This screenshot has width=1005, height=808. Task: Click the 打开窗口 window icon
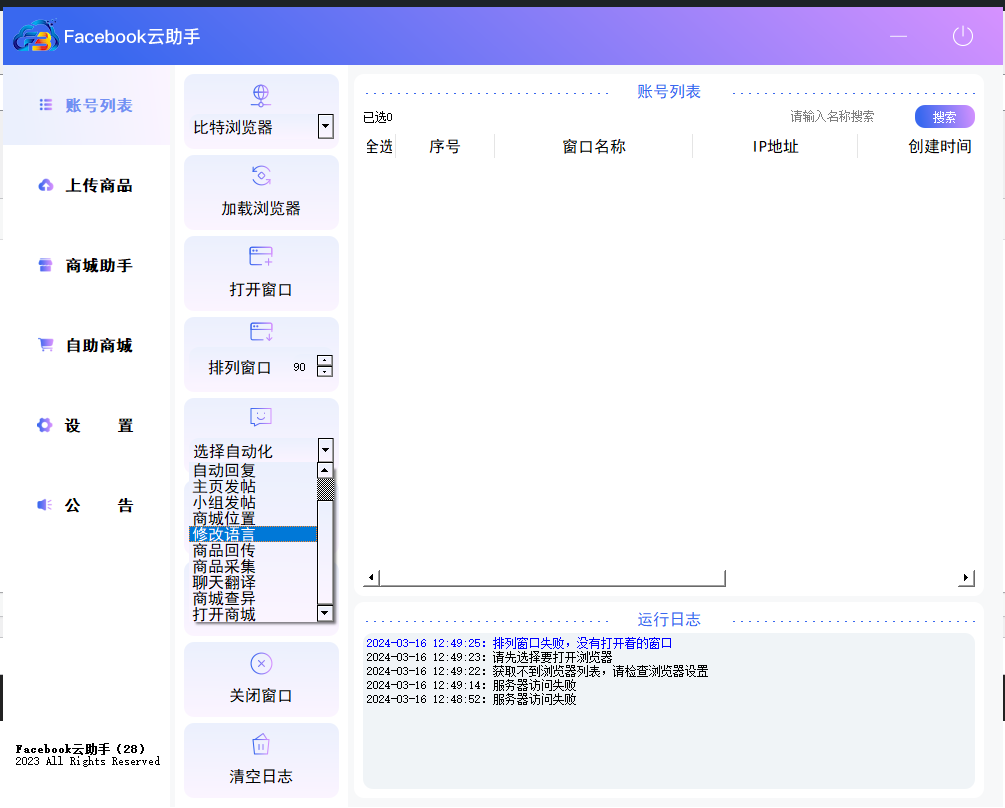261,257
